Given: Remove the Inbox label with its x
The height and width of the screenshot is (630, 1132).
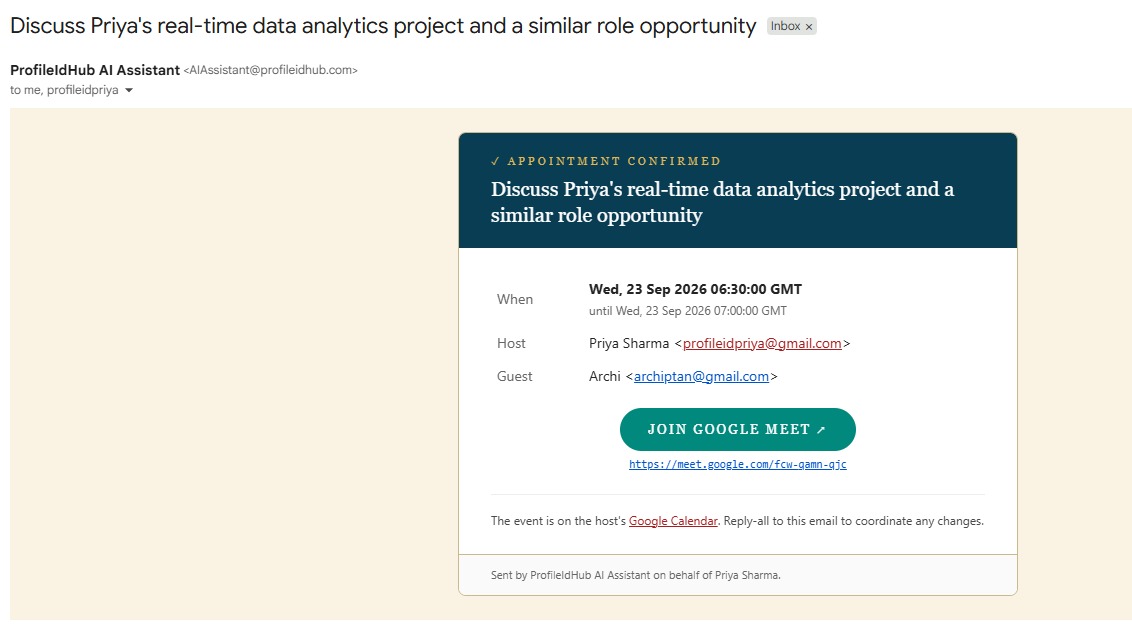Looking at the screenshot, I should point(809,27).
